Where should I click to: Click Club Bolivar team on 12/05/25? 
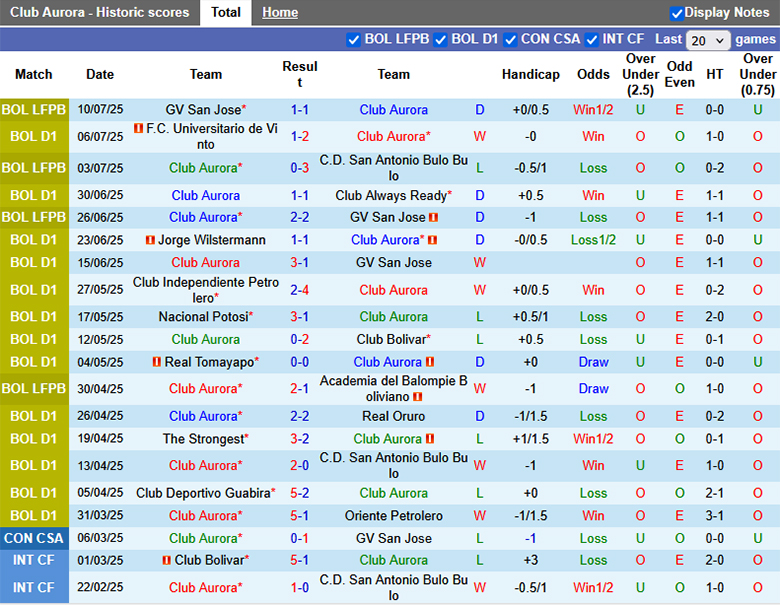393,339
